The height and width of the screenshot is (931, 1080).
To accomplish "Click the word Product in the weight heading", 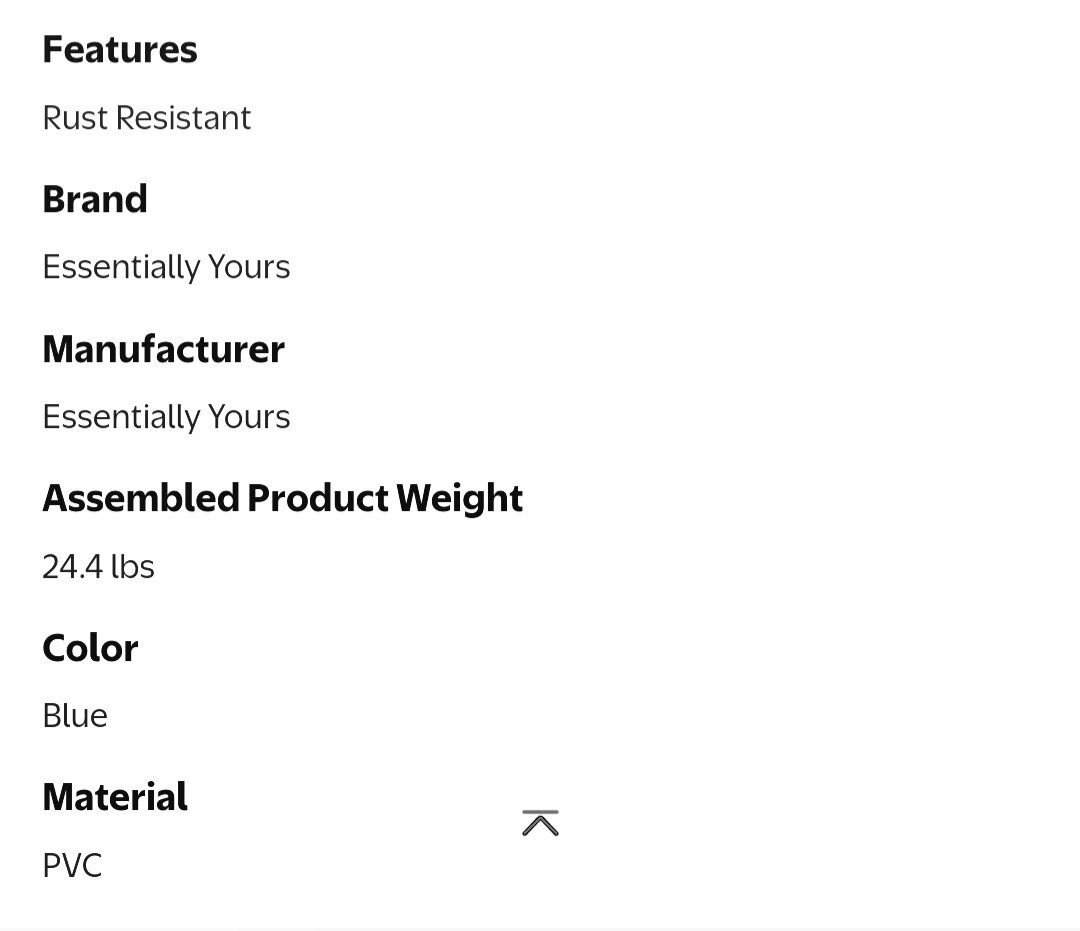I will [318, 498].
